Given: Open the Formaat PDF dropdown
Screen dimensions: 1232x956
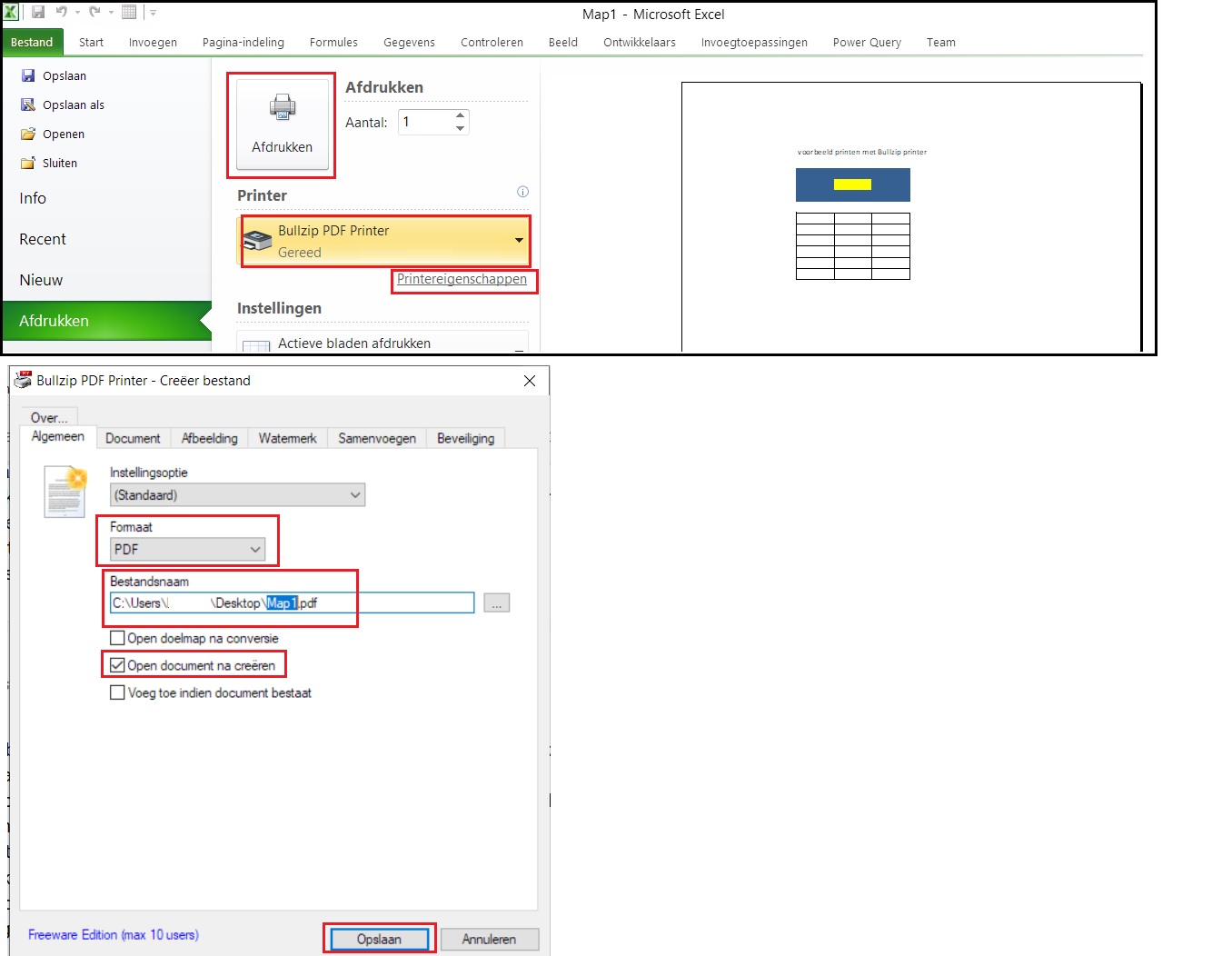Looking at the screenshot, I should [x=255, y=549].
